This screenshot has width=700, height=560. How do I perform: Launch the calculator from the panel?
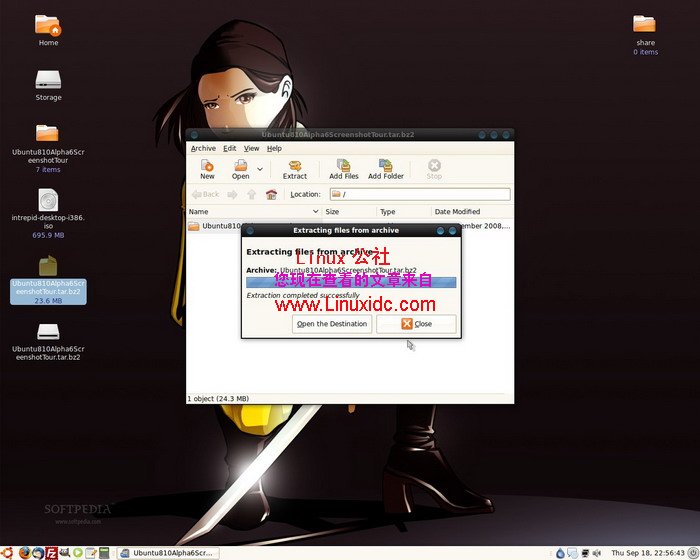[x=104, y=553]
